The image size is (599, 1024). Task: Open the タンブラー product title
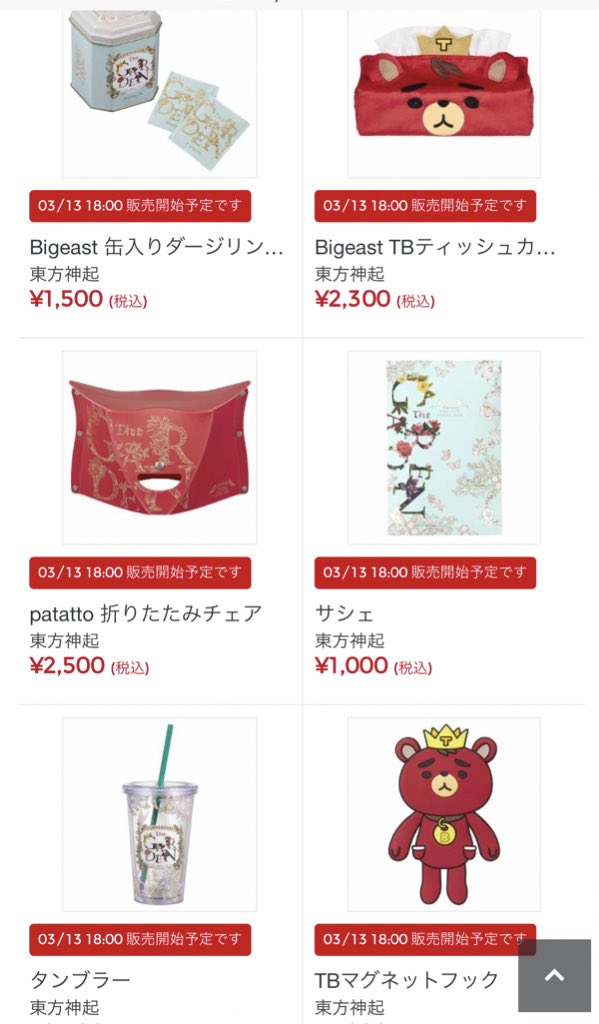(80, 980)
